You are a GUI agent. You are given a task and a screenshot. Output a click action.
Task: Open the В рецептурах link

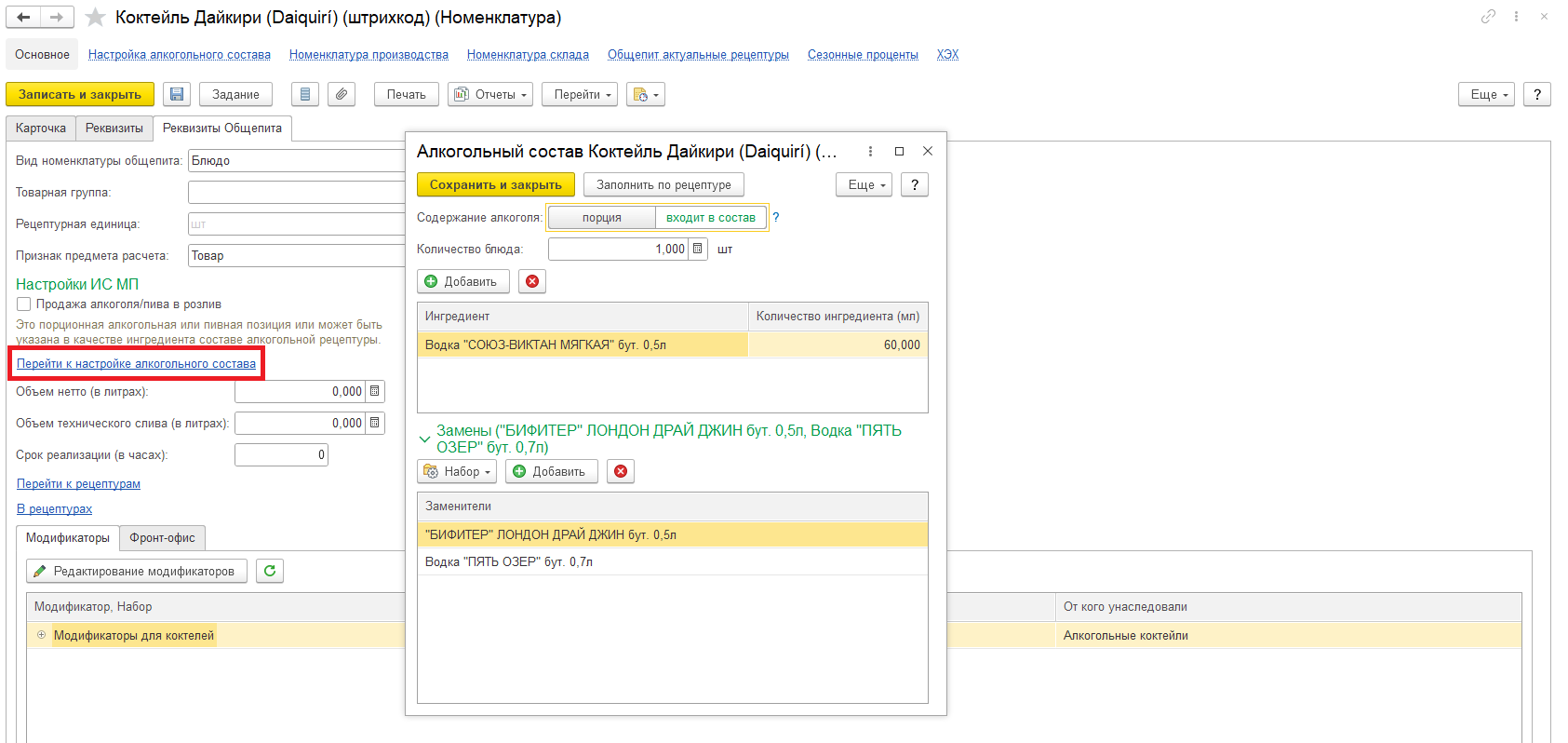point(54,508)
